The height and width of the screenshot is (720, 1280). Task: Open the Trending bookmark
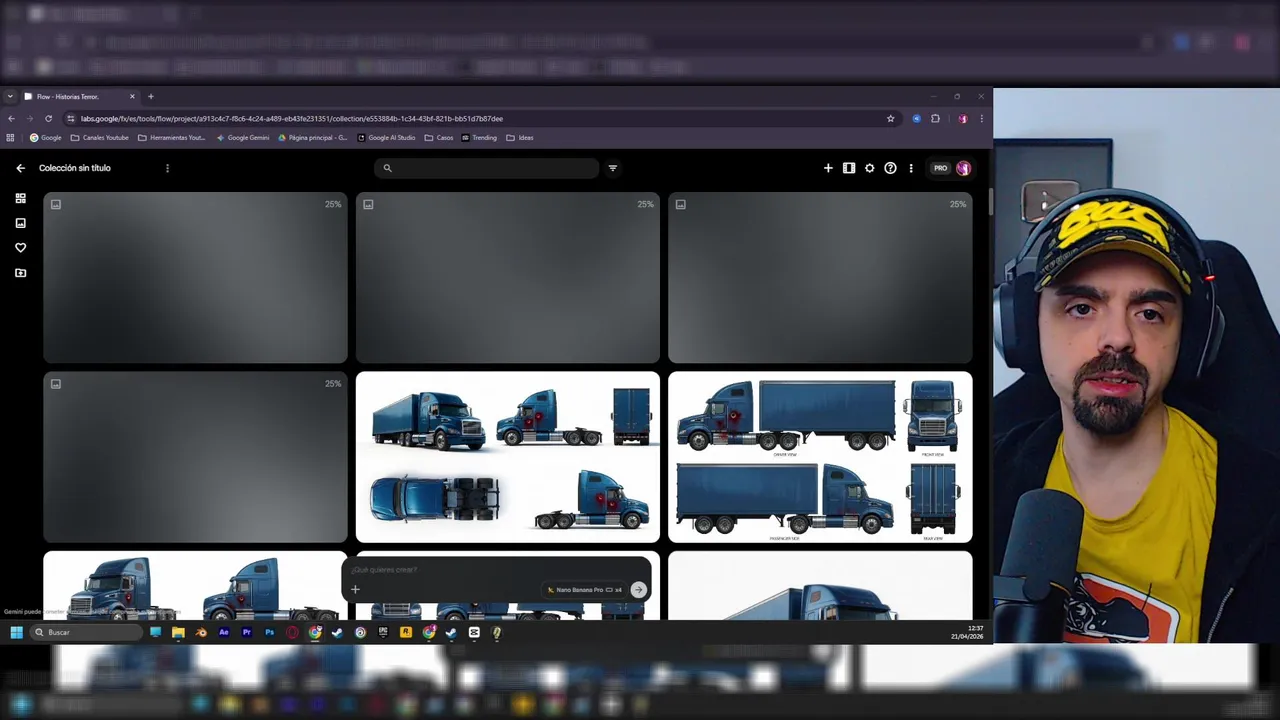[x=479, y=138]
